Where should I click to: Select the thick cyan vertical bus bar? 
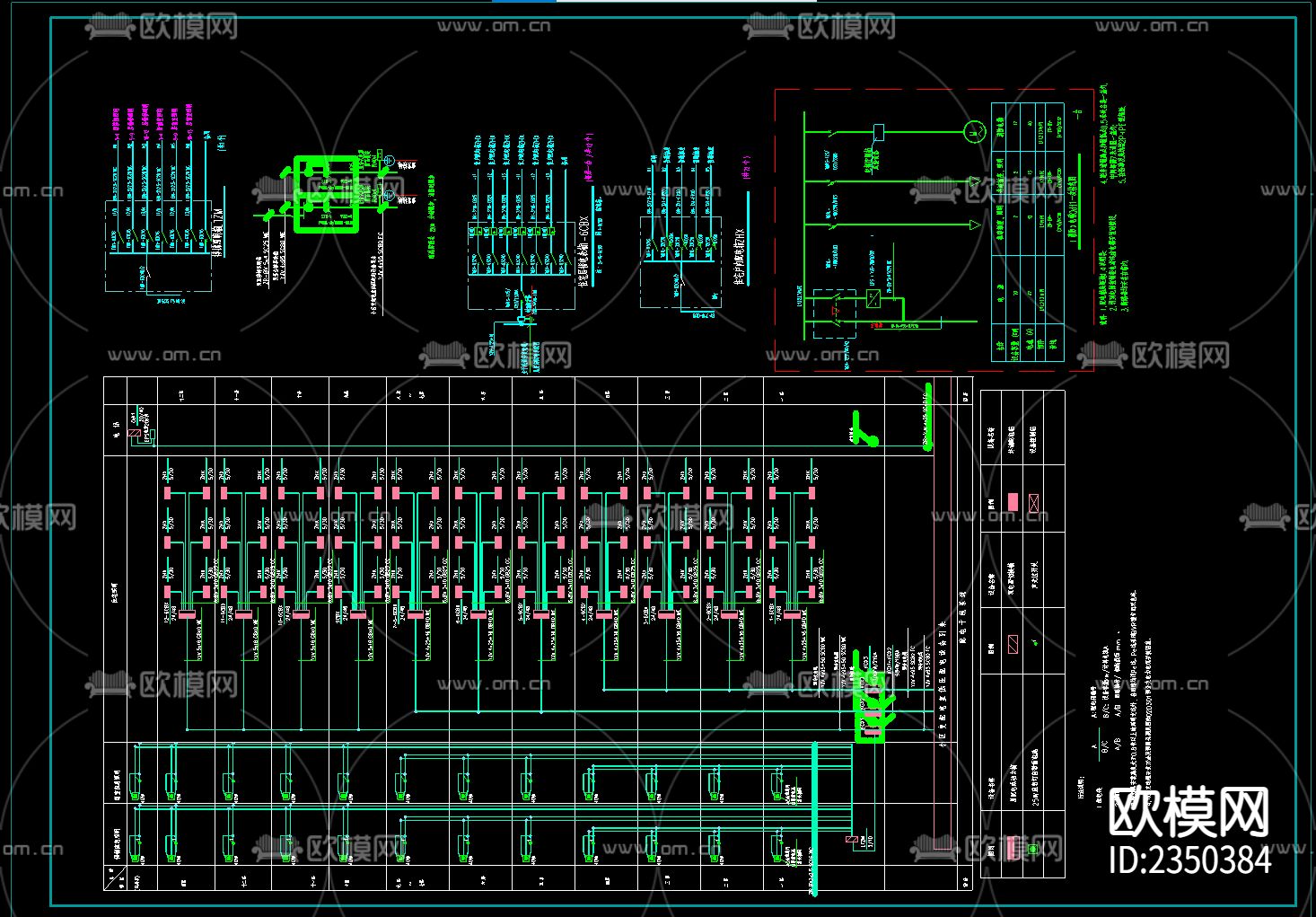coord(814,817)
